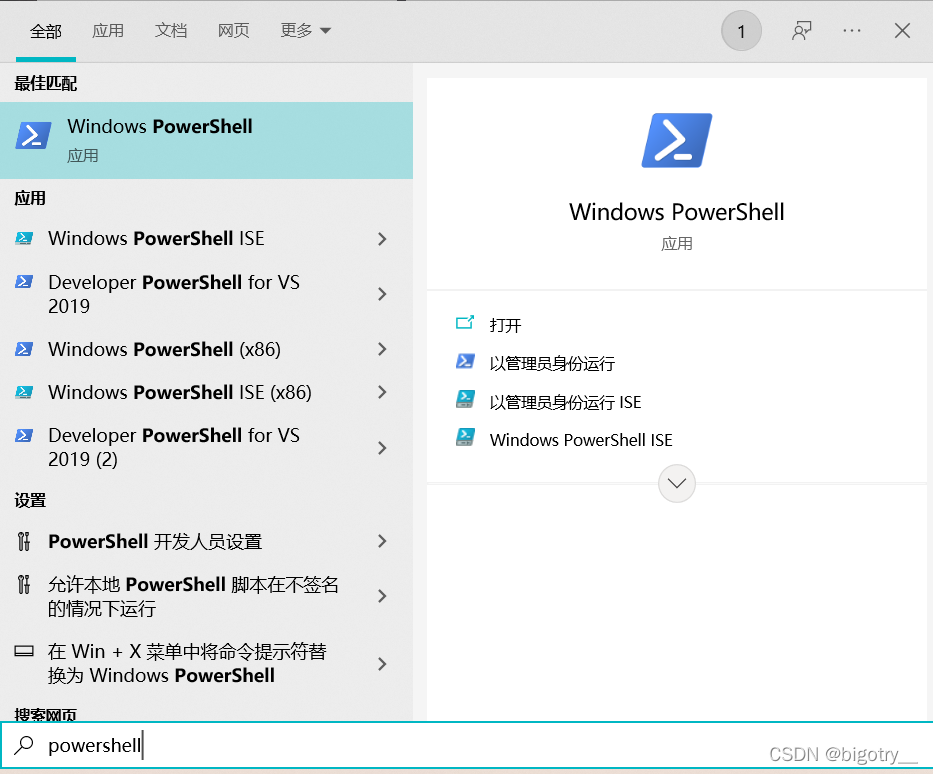Viewport: 933px width, 774px height.
Task: Click the search magnifier icon
Action: [24, 745]
